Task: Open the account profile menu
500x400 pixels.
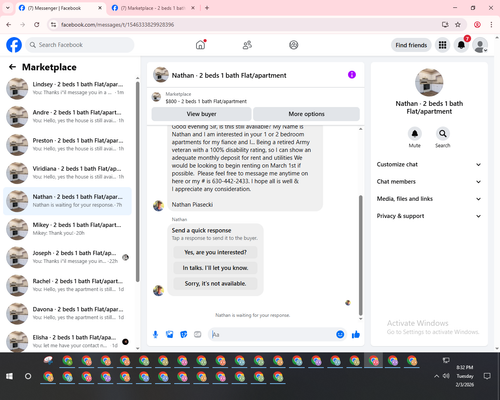Action: (x=480, y=45)
